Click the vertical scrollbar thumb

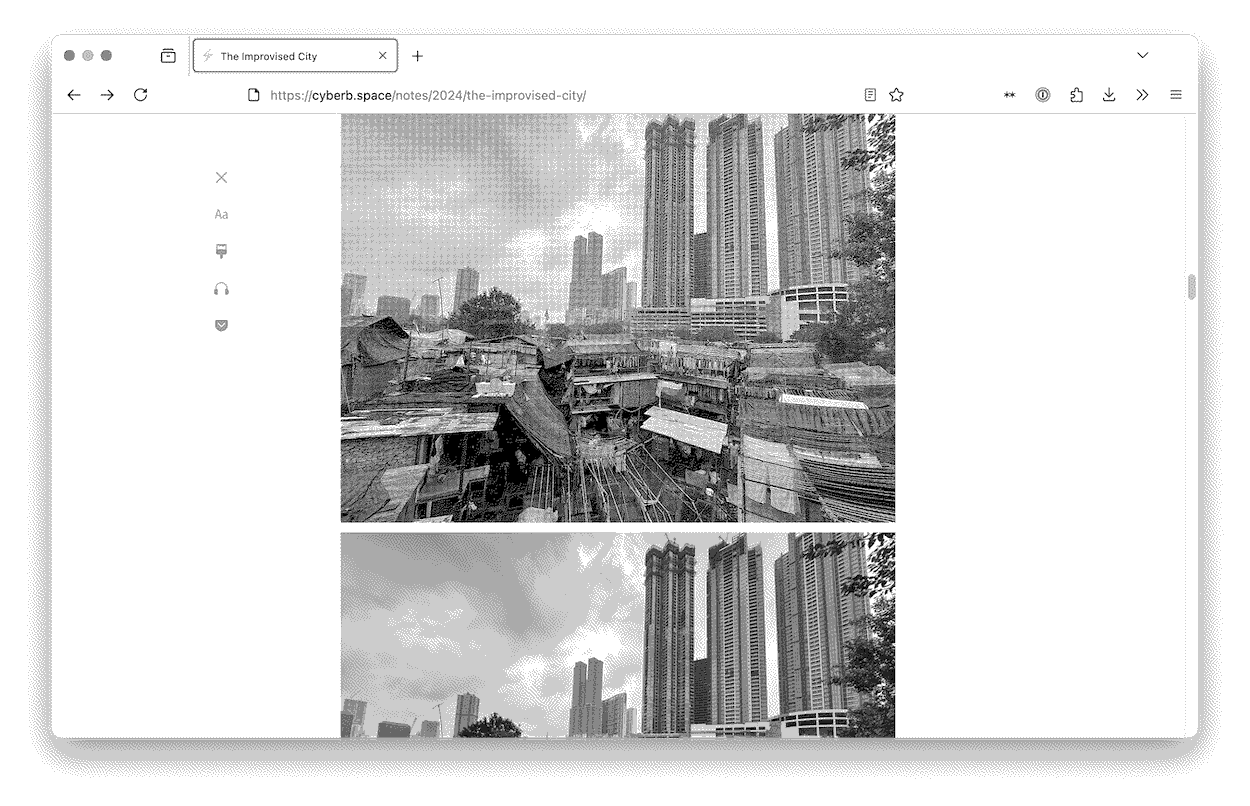coord(1192,286)
